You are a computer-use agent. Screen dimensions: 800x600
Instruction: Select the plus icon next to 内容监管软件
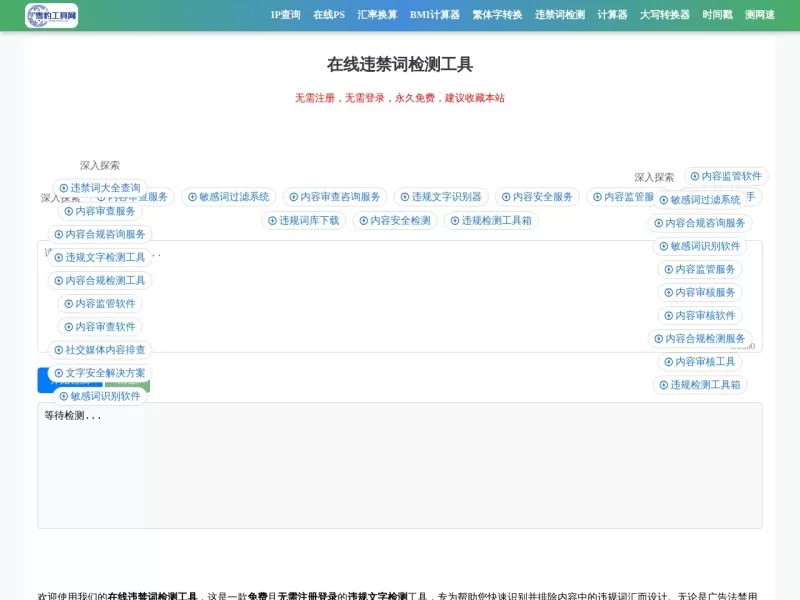(695, 176)
